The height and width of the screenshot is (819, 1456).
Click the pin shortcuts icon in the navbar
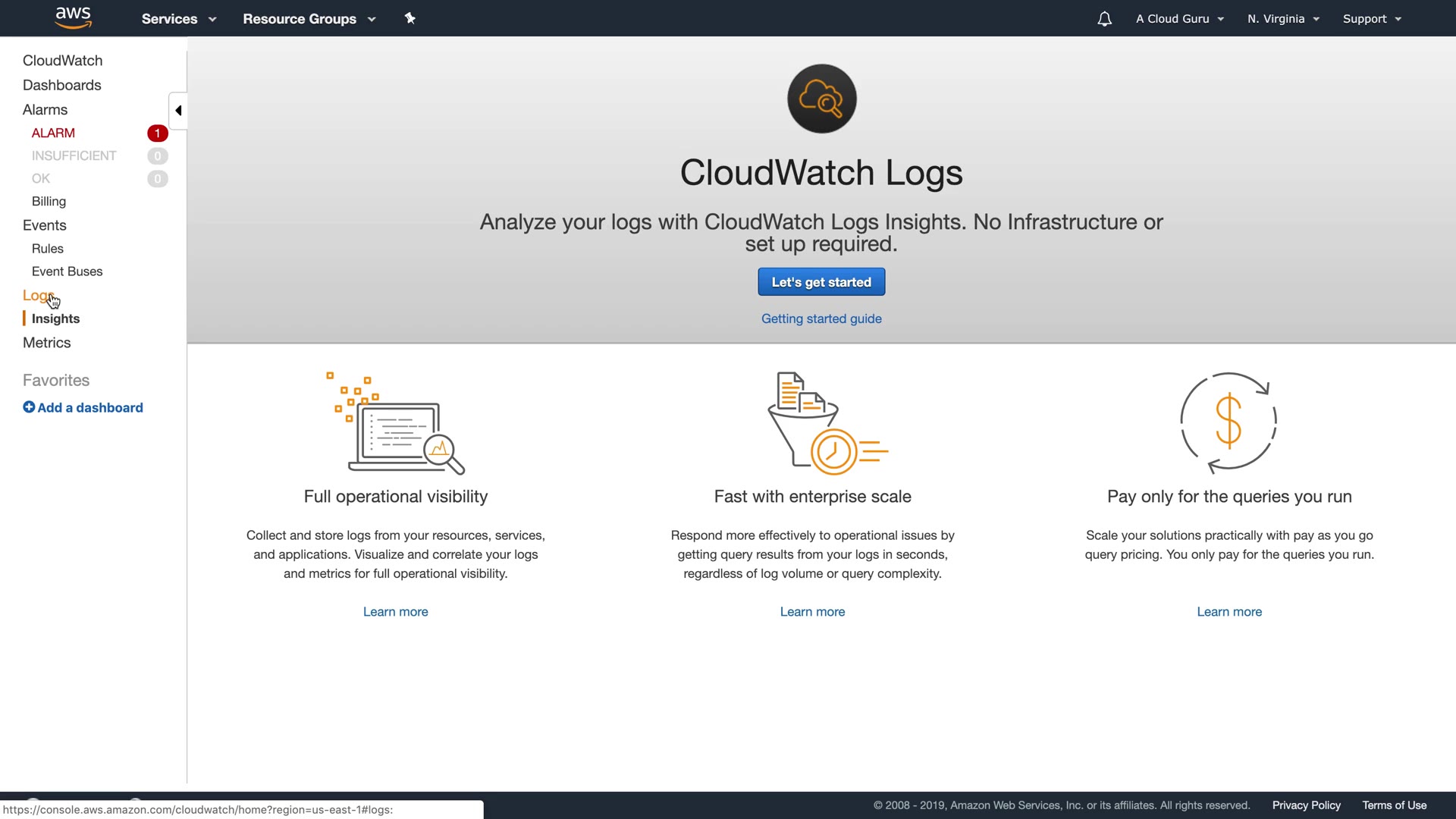(x=409, y=18)
